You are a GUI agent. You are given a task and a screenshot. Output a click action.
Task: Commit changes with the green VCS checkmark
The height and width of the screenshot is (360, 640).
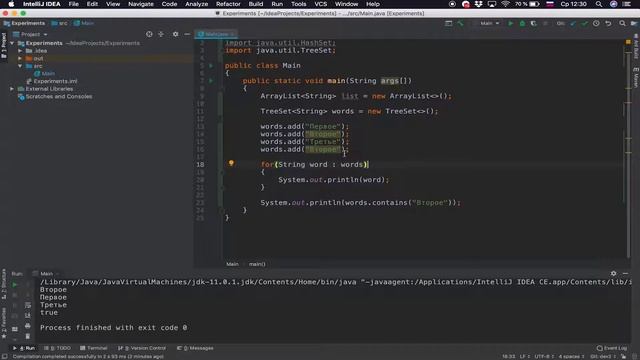click(584, 24)
